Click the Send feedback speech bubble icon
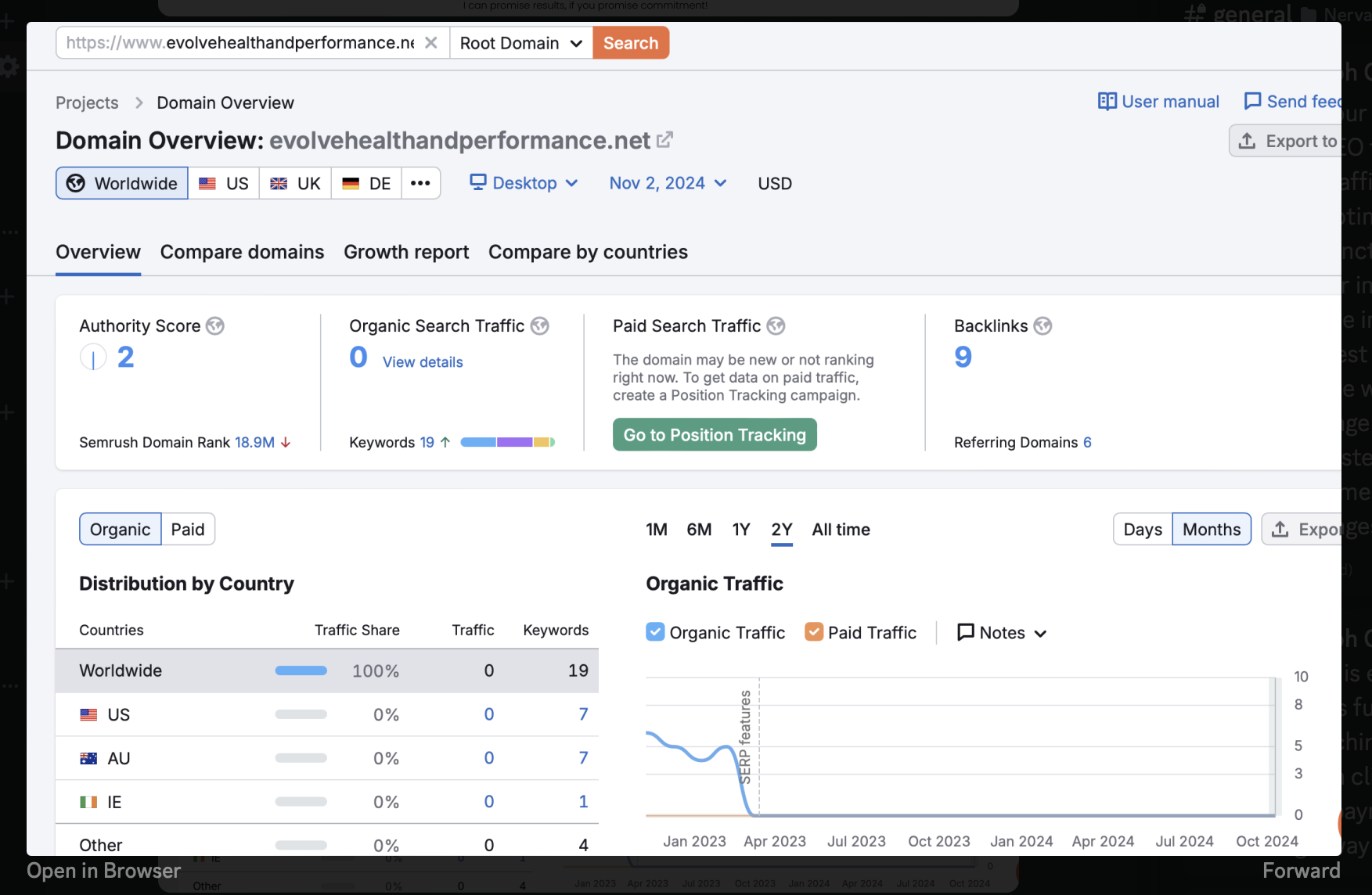This screenshot has width=1372, height=895. point(1252,102)
